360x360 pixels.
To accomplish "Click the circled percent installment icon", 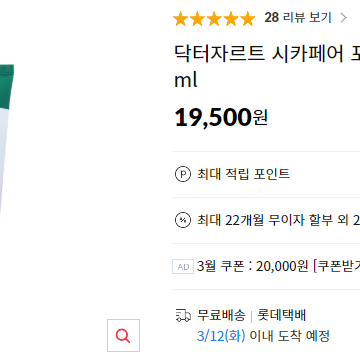I will [183, 220].
